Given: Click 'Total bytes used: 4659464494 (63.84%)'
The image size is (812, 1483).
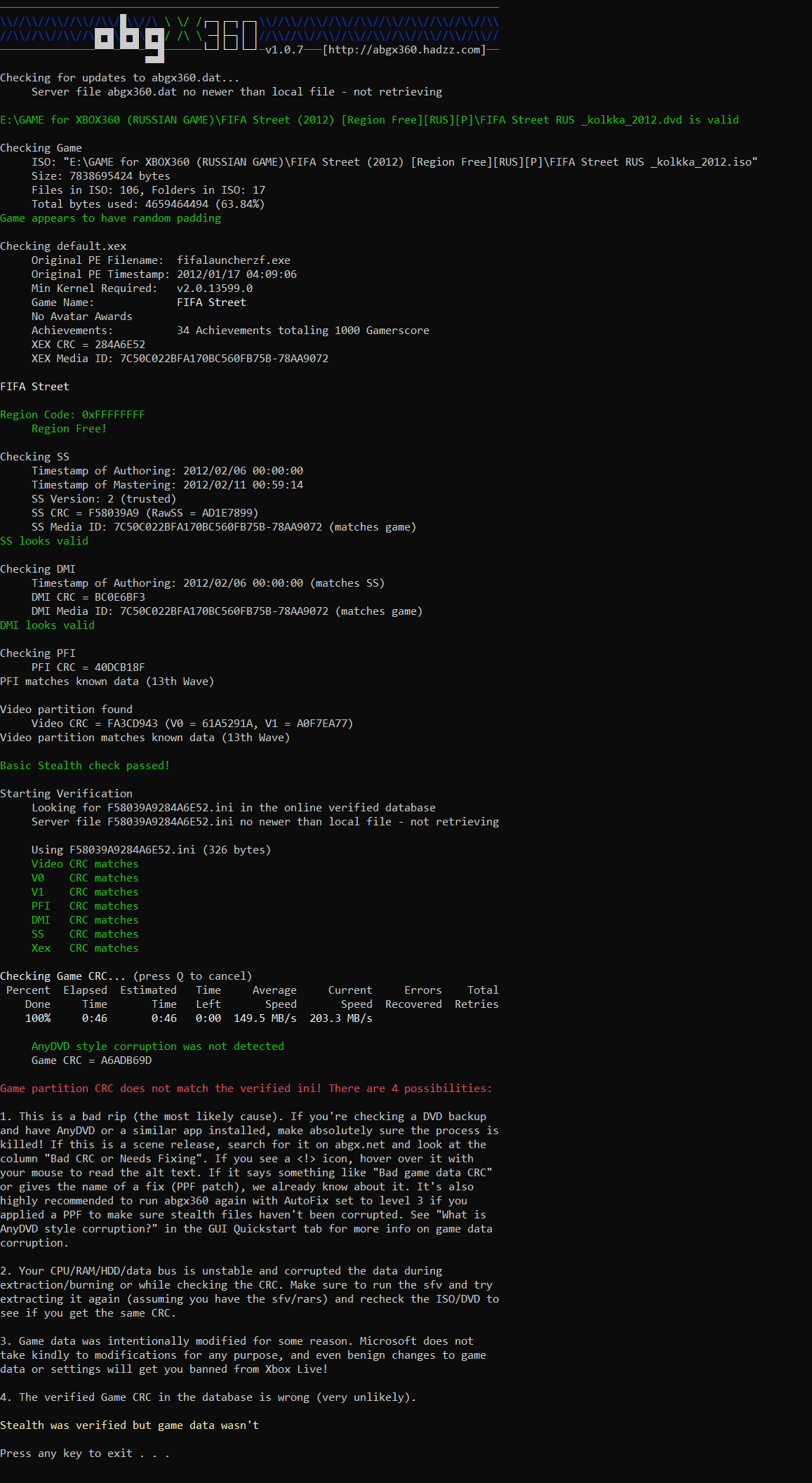Looking at the screenshot, I should pos(148,204).
